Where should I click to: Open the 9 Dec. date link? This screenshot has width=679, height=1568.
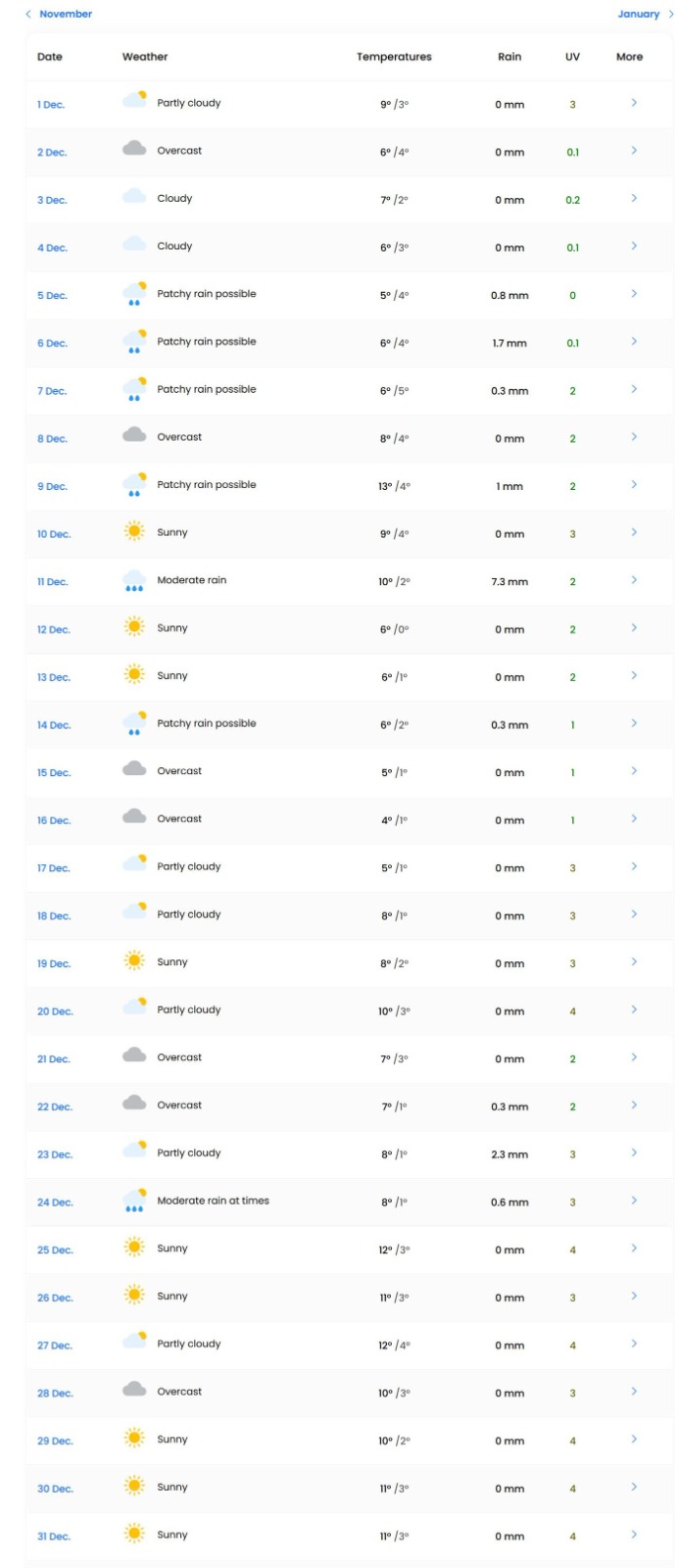(52, 486)
